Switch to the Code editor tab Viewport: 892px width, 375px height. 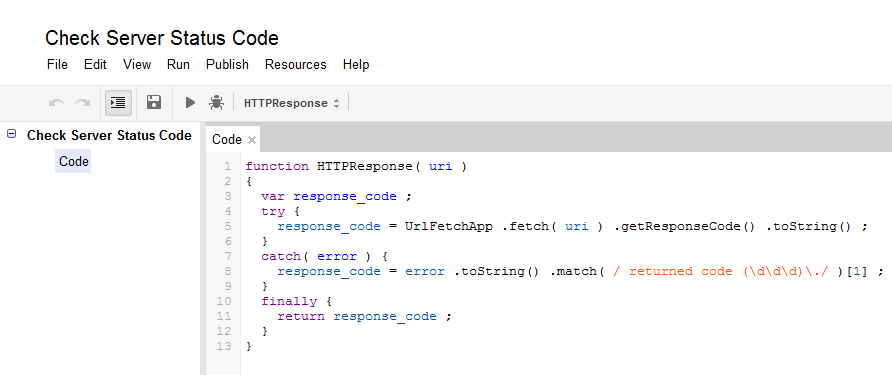coord(227,140)
